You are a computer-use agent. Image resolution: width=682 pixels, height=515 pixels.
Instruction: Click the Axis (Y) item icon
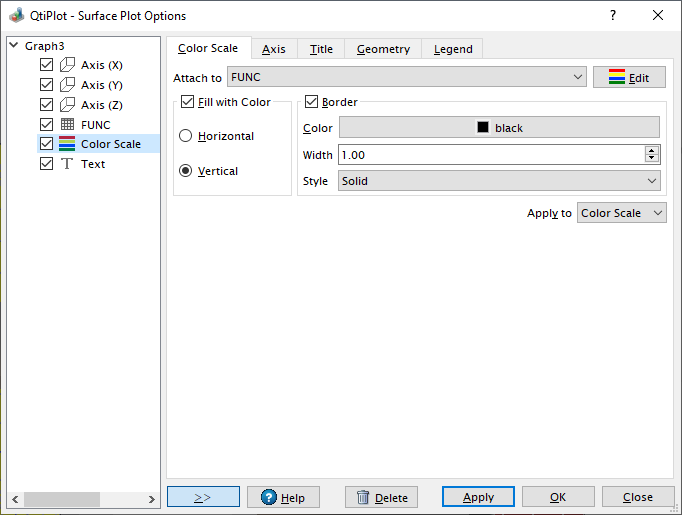[67, 85]
